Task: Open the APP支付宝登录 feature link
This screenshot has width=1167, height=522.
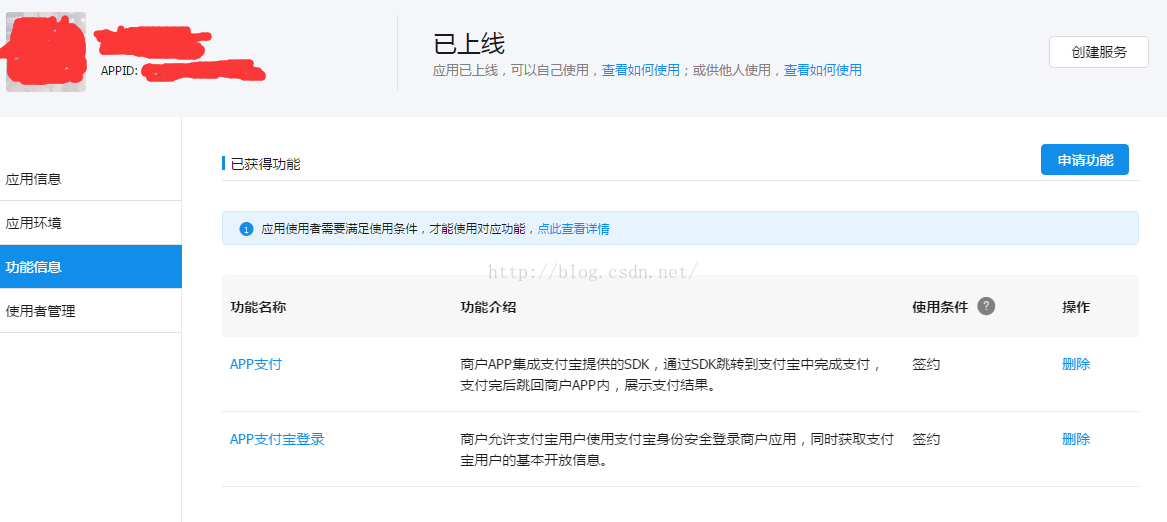Action: click(277, 439)
